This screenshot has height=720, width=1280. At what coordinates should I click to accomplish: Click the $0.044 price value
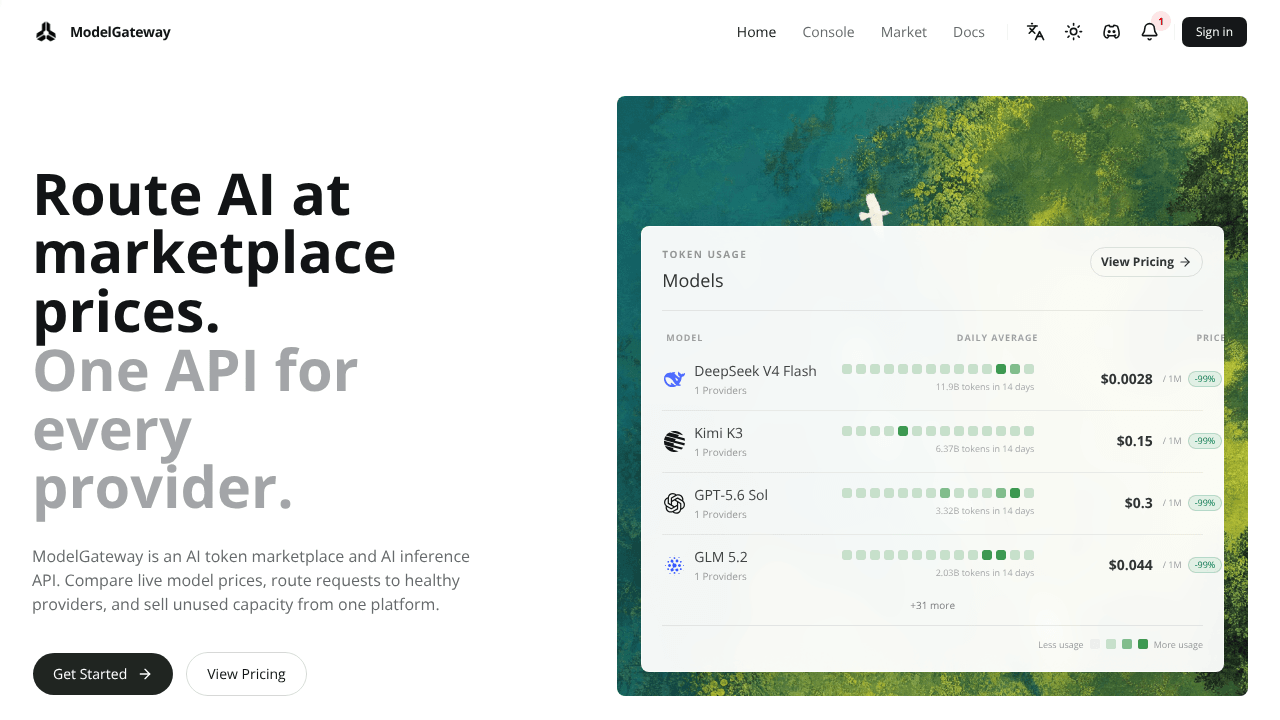coord(1130,565)
